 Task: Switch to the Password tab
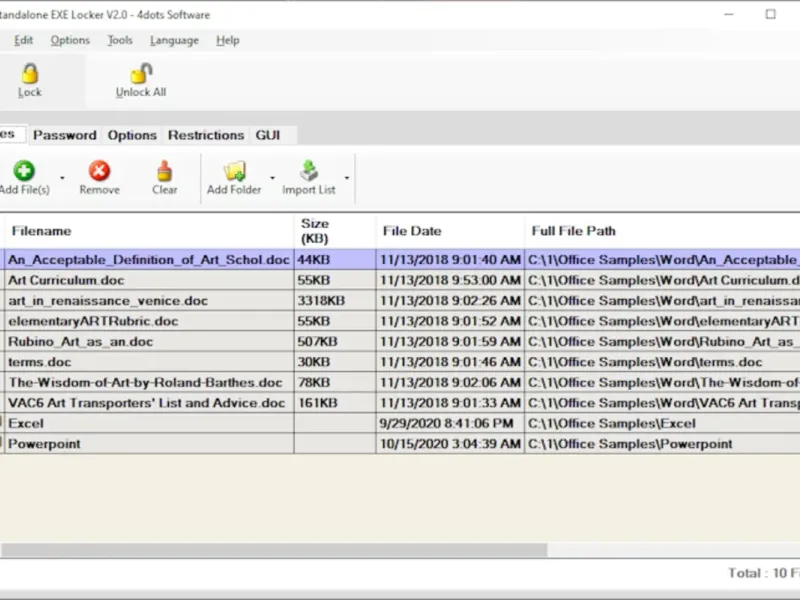[65, 135]
